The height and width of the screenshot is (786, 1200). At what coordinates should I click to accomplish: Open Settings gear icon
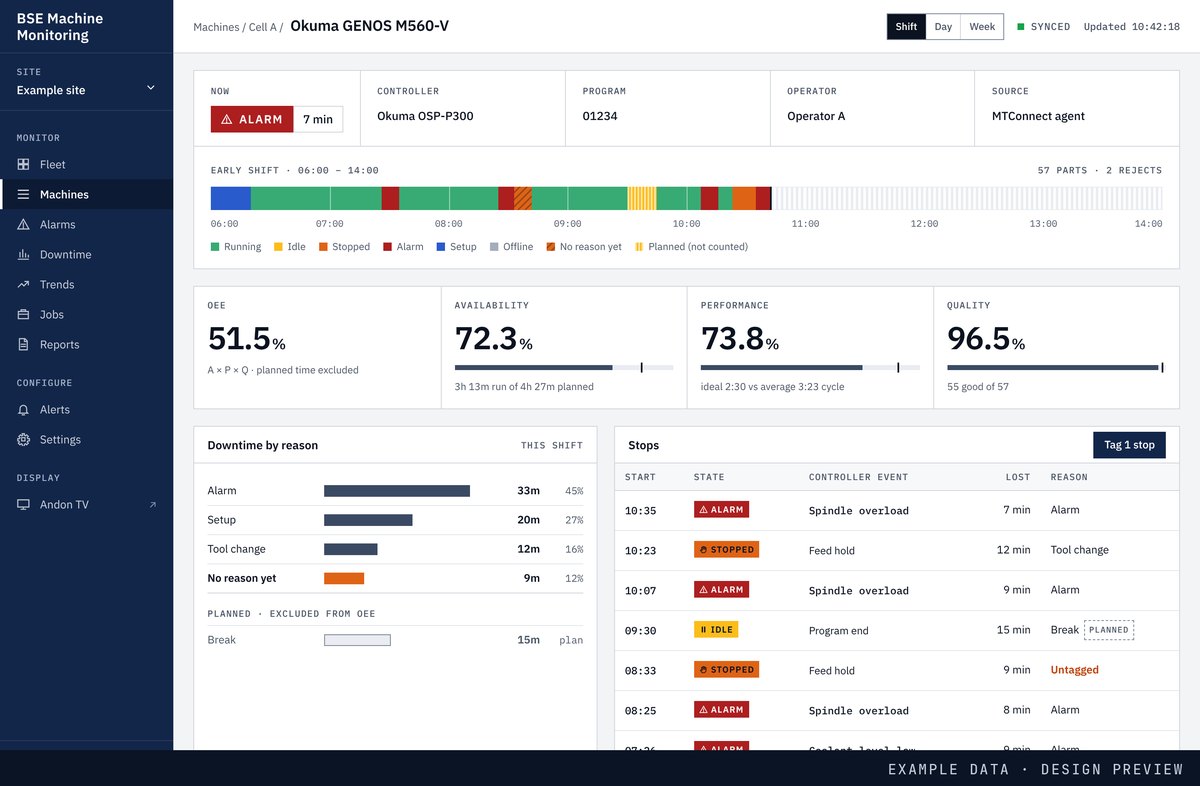23,439
